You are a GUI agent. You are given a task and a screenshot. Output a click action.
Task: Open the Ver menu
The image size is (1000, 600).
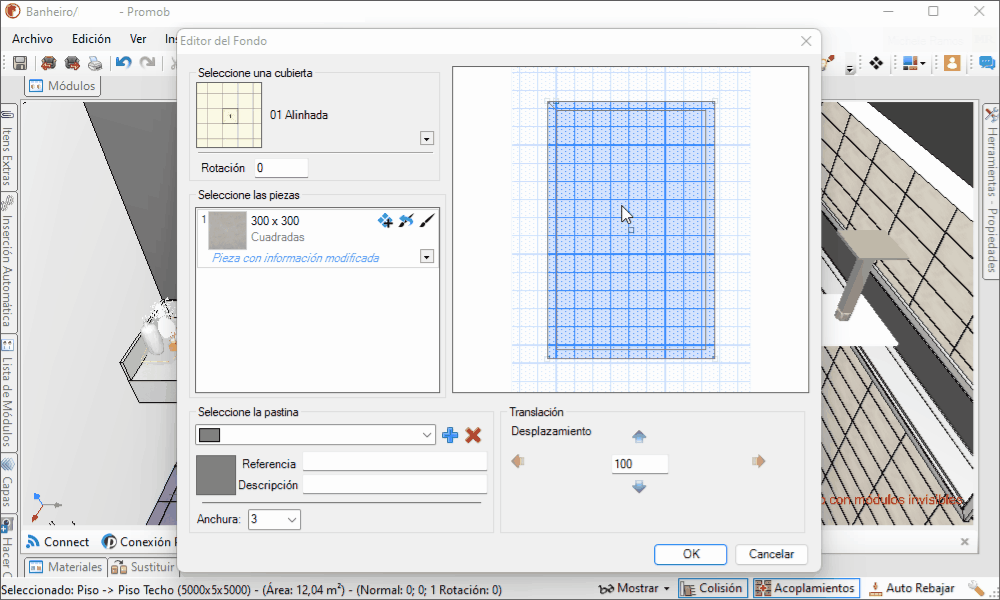click(x=138, y=39)
